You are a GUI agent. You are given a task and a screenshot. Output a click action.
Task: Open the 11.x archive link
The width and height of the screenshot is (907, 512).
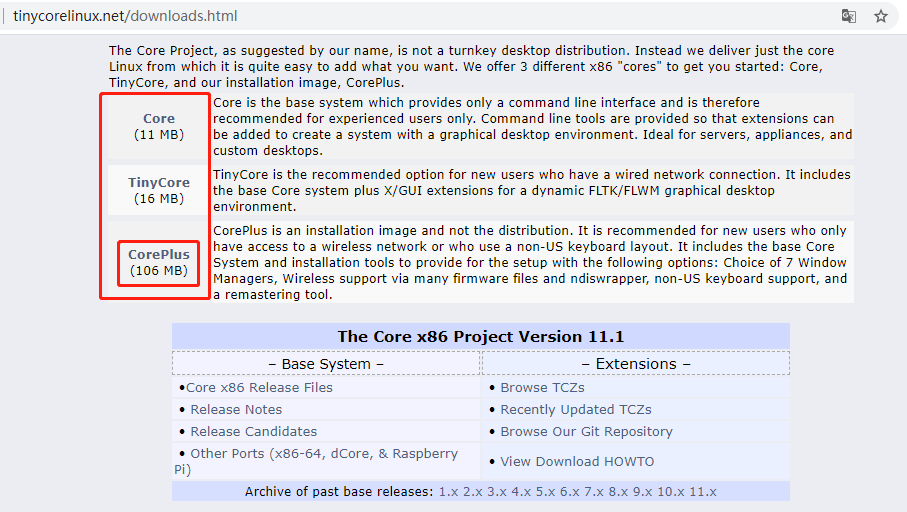click(702, 492)
